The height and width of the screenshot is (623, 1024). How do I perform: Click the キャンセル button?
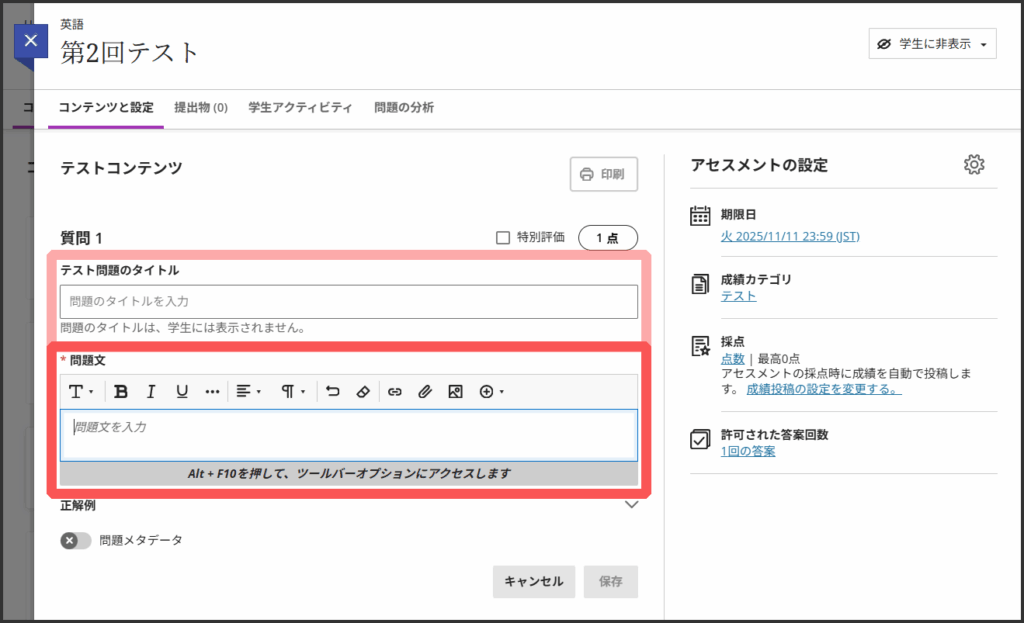tap(534, 581)
